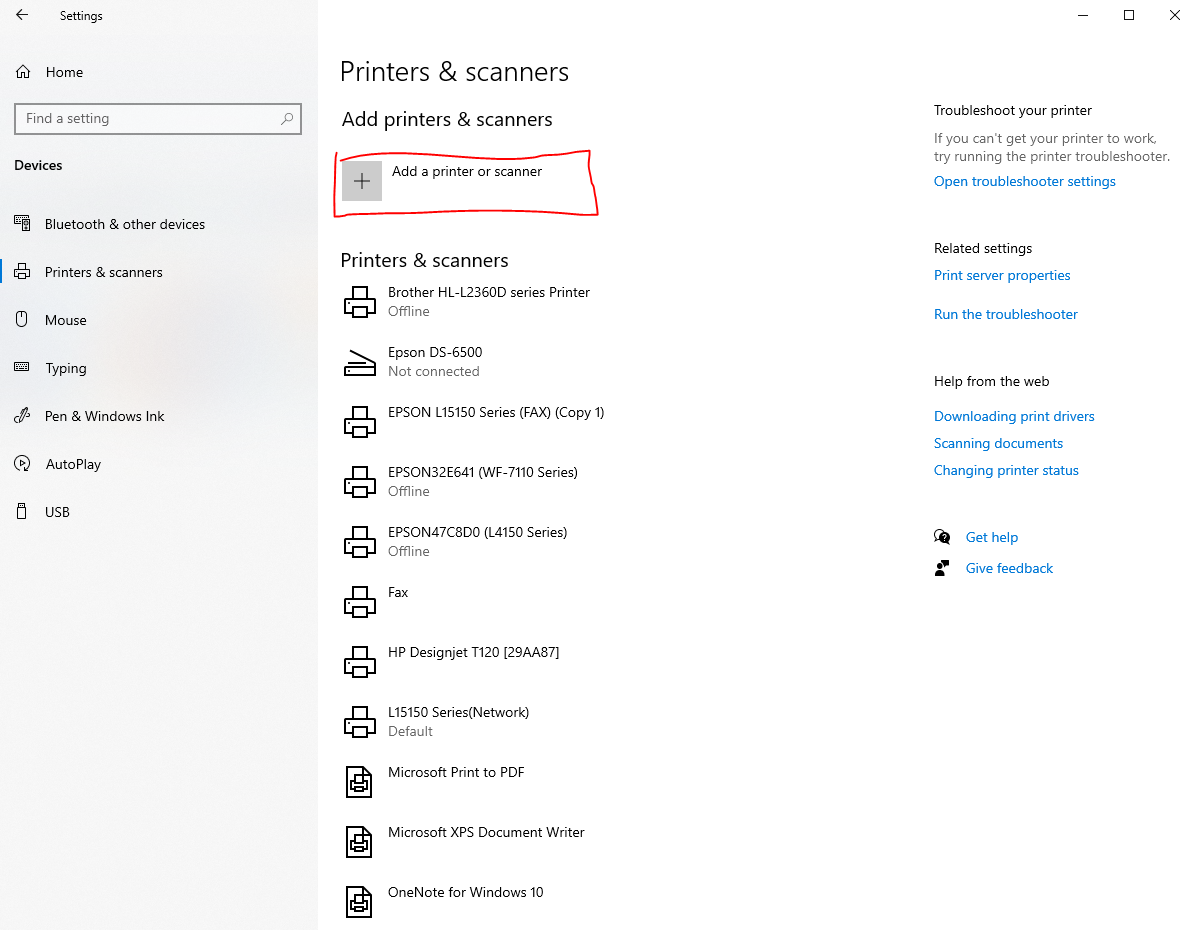Open Pen & Windows Ink settings
This screenshot has height=930, width=1198.
[x=105, y=416]
